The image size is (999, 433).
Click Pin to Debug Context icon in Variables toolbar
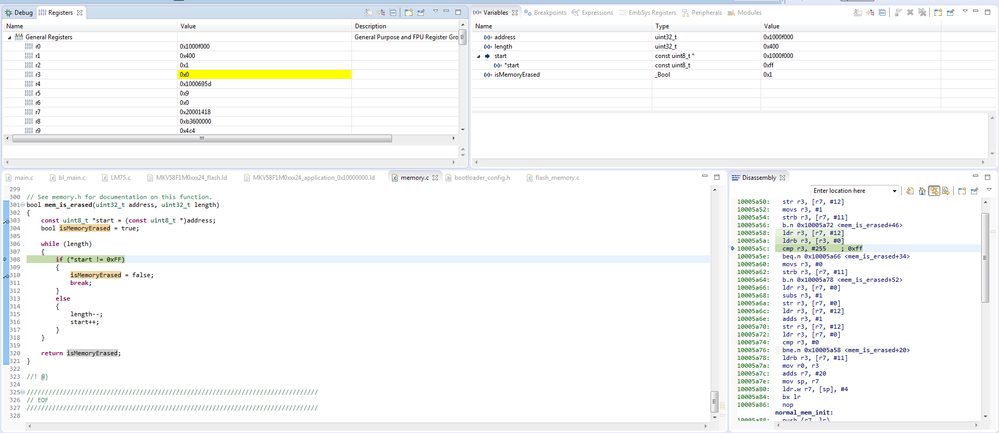(950, 12)
